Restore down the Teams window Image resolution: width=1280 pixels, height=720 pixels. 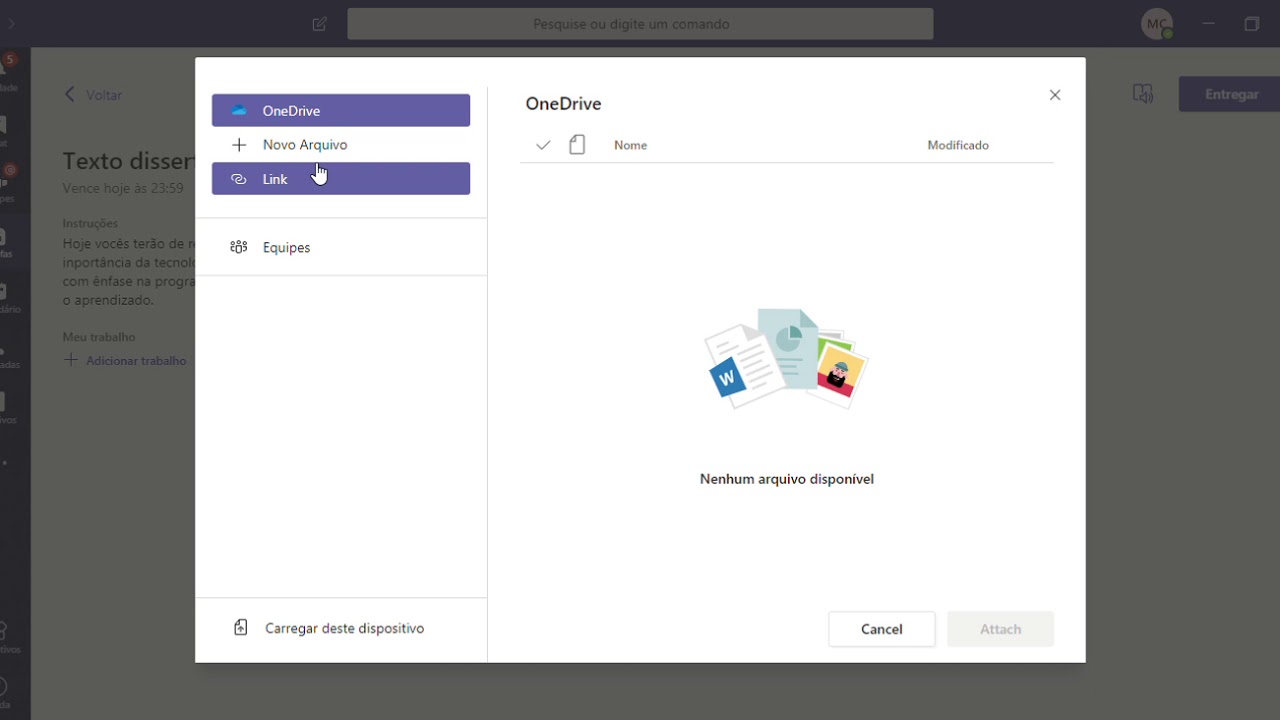(x=1252, y=24)
